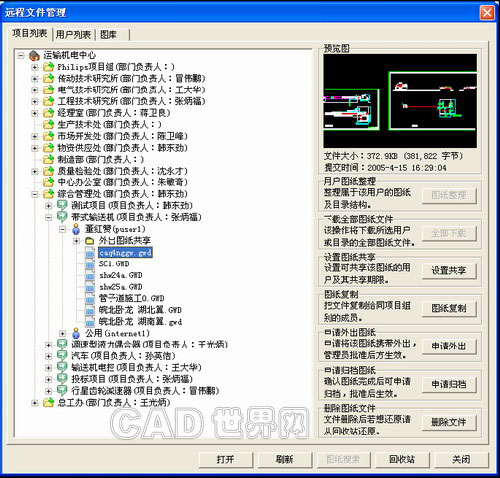The height and width of the screenshot is (478, 500).
Task: Click the folder icon next to 经理室
Action: coord(48,113)
